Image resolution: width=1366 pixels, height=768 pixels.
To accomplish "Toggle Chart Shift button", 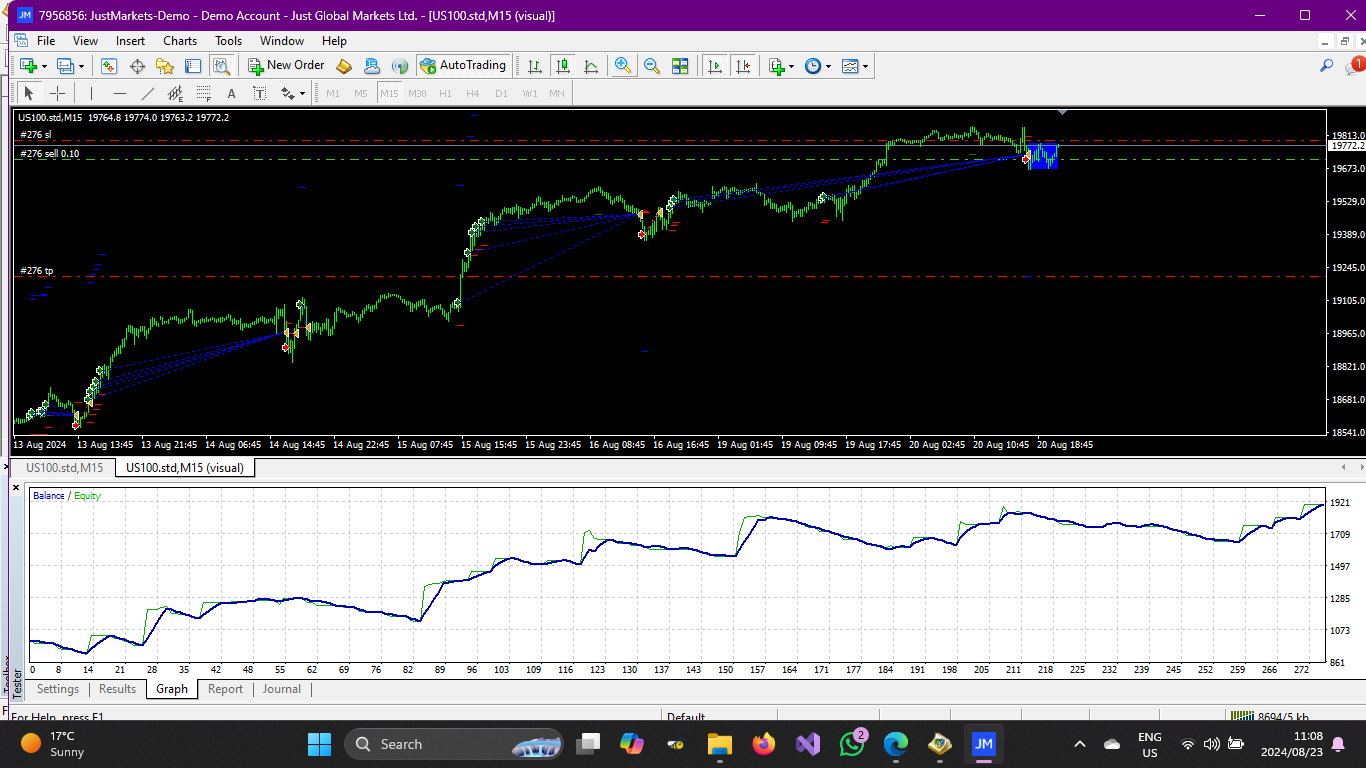I will pyautogui.click(x=743, y=66).
